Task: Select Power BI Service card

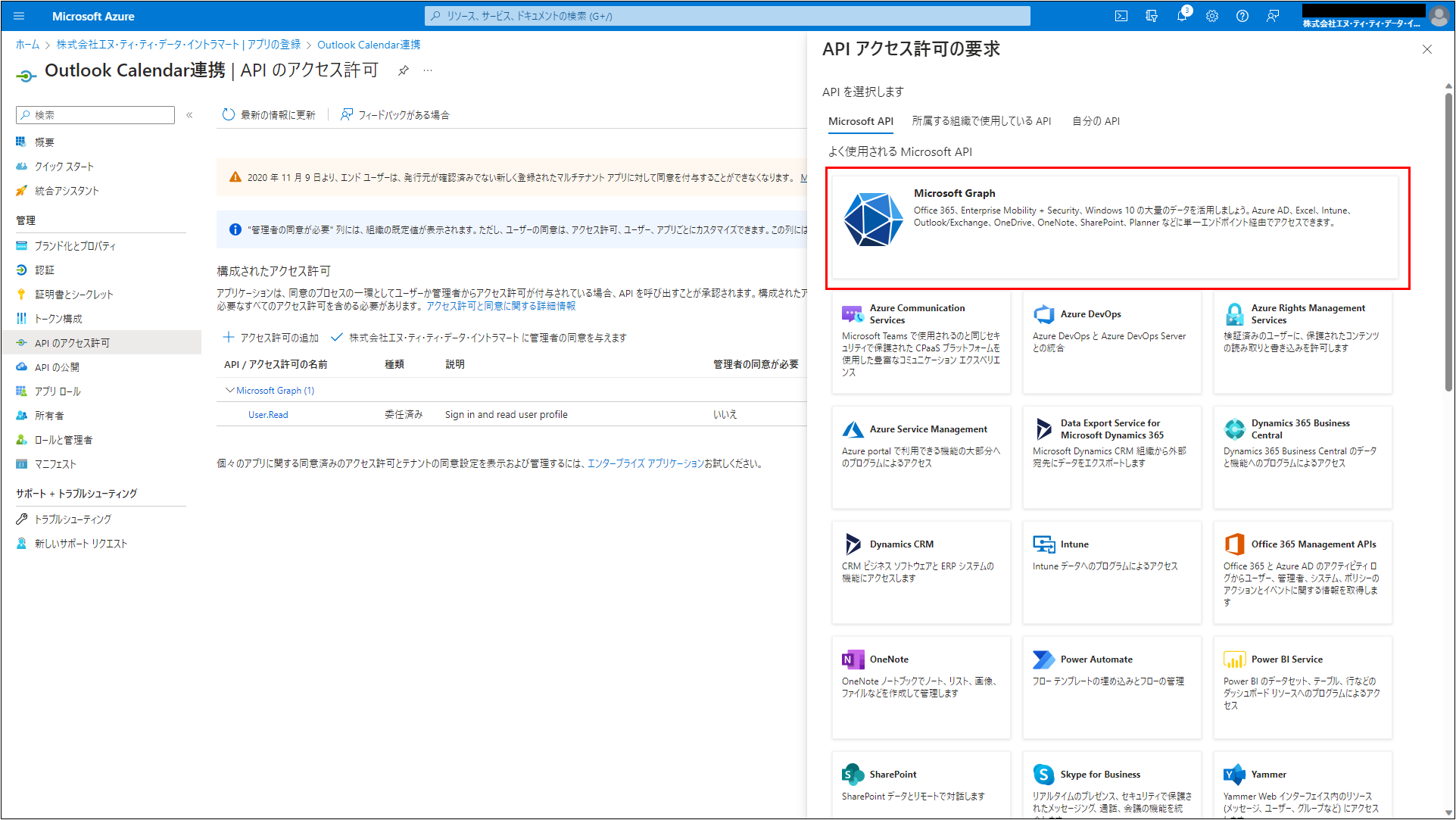Action: (x=1303, y=687)
